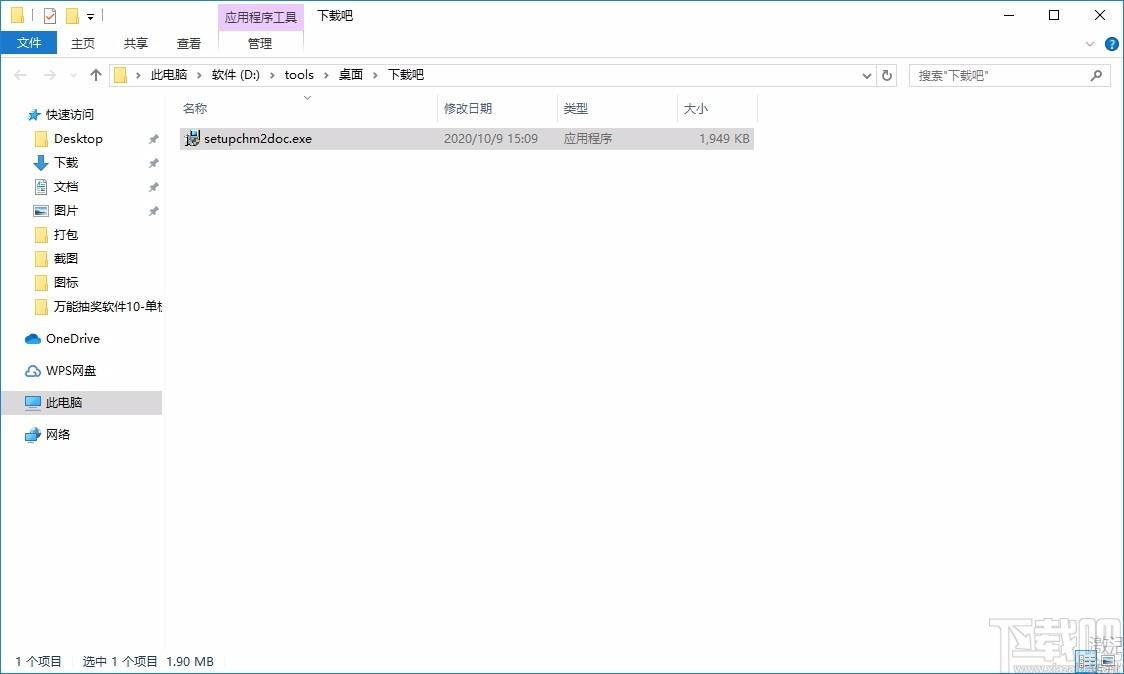Open recent locations dropdown arrow

pos(73,75)
